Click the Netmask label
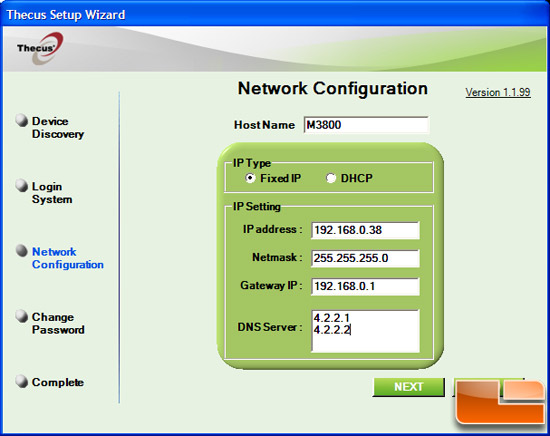Screen dimensions: 550x436 click(277, 257)
